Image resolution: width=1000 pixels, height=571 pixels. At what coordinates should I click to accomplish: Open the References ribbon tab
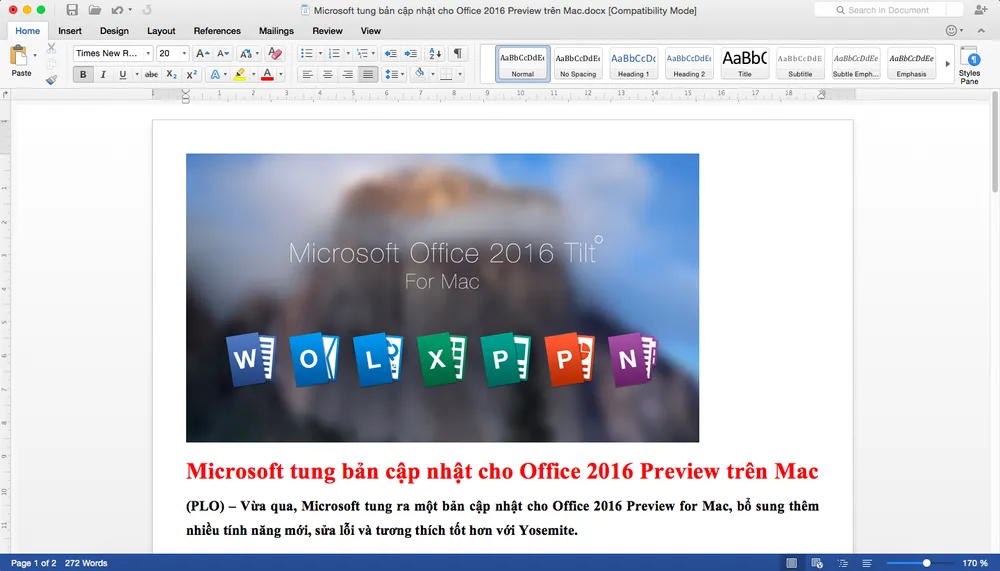(217, 31)
